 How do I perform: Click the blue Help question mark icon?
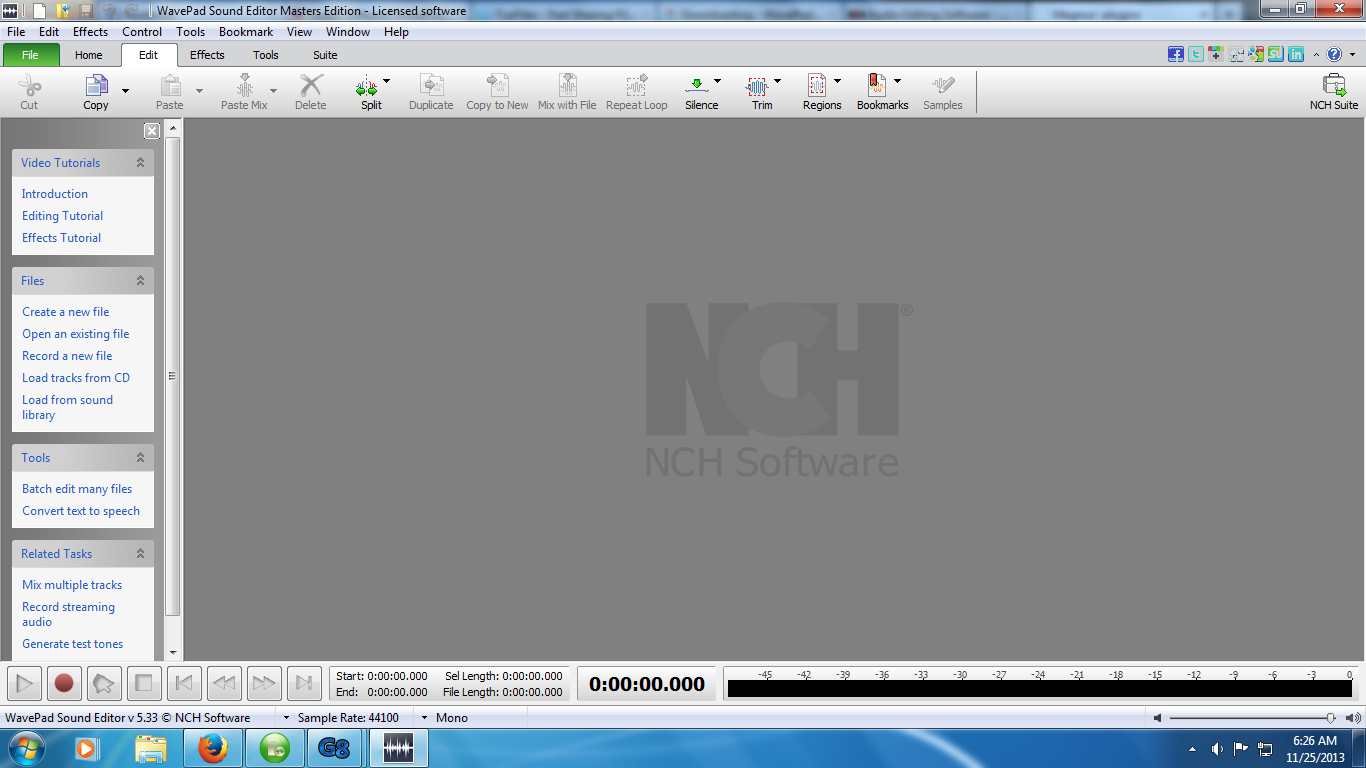[1334, 55]
